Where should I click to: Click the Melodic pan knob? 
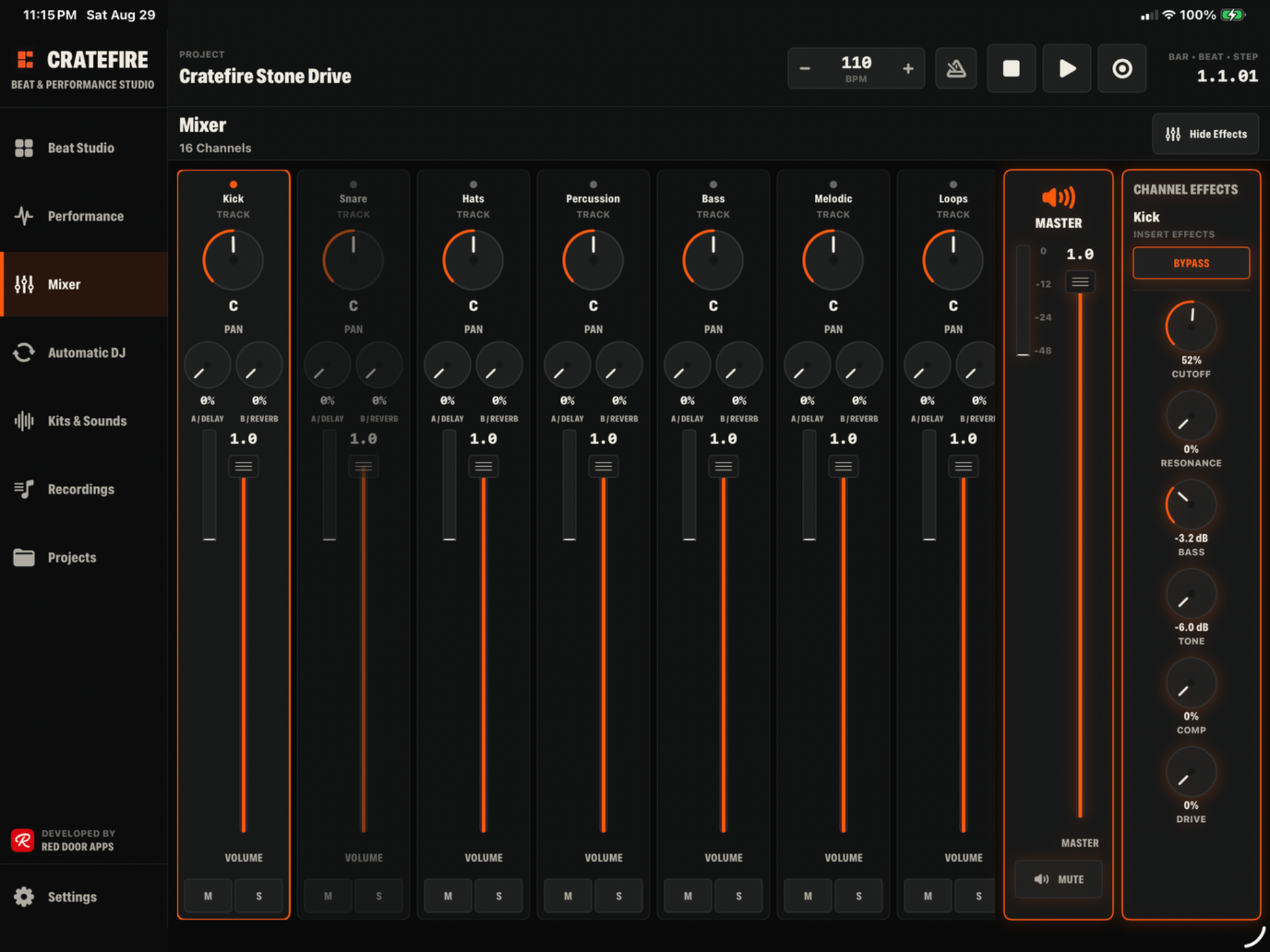pyautogui.click(x=833, y=260)
